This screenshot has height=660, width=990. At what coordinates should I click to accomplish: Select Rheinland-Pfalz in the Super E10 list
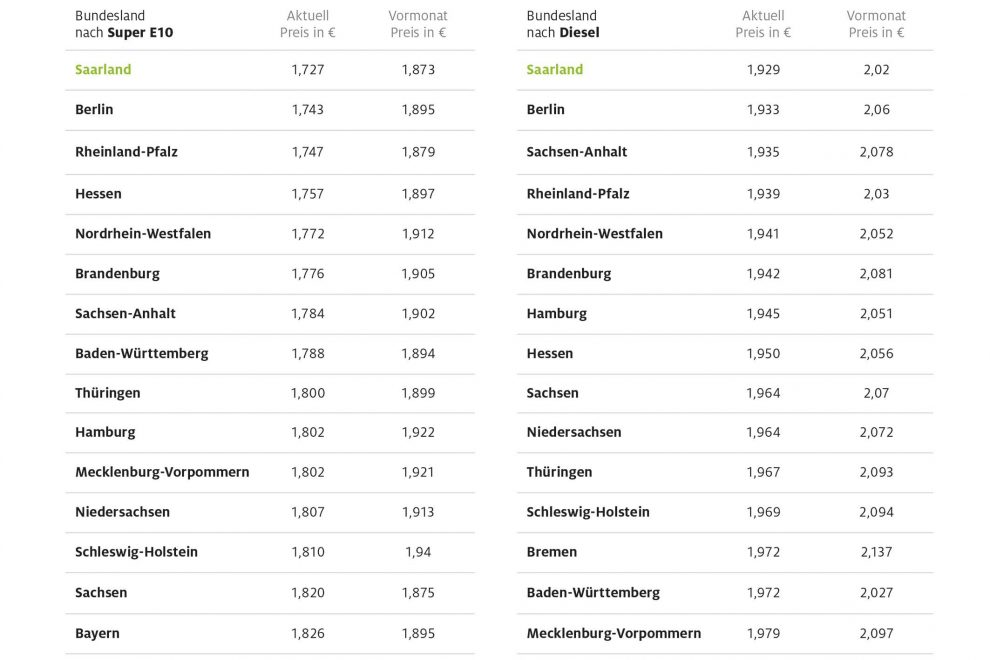click(x=126, y=152)
